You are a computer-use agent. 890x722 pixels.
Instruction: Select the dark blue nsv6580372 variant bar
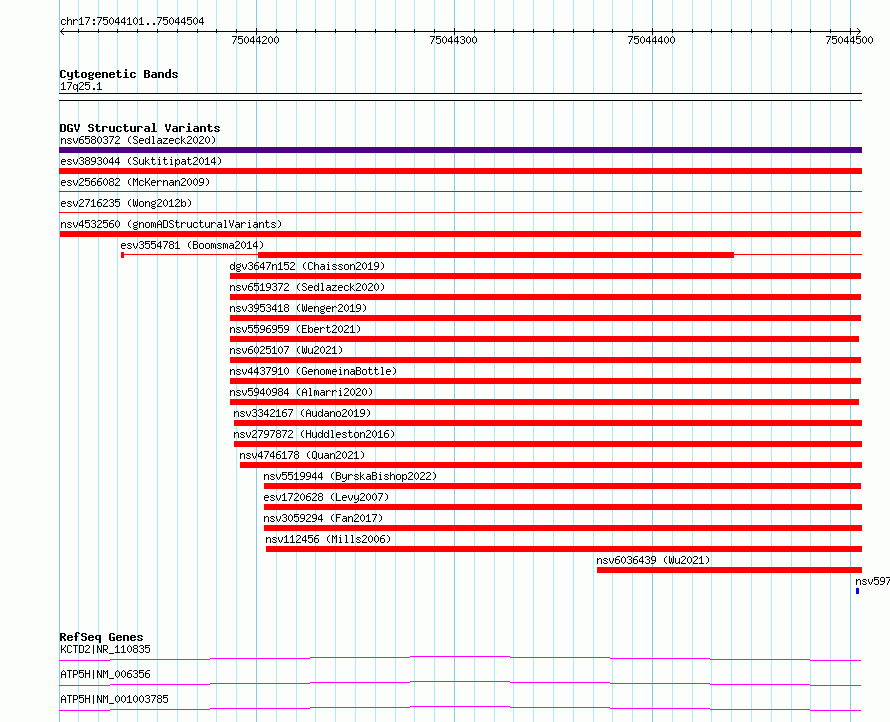pos(460,150)
